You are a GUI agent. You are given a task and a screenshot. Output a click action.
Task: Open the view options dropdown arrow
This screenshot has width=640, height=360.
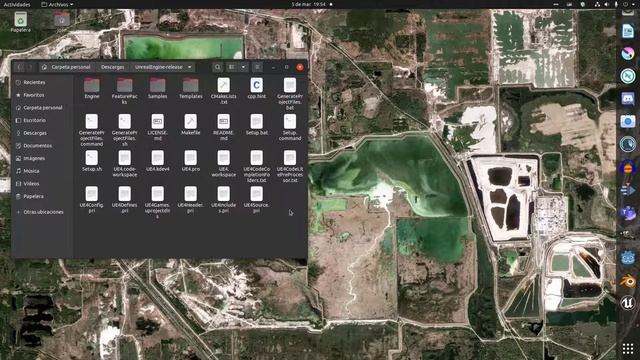[x=243, y=67]
